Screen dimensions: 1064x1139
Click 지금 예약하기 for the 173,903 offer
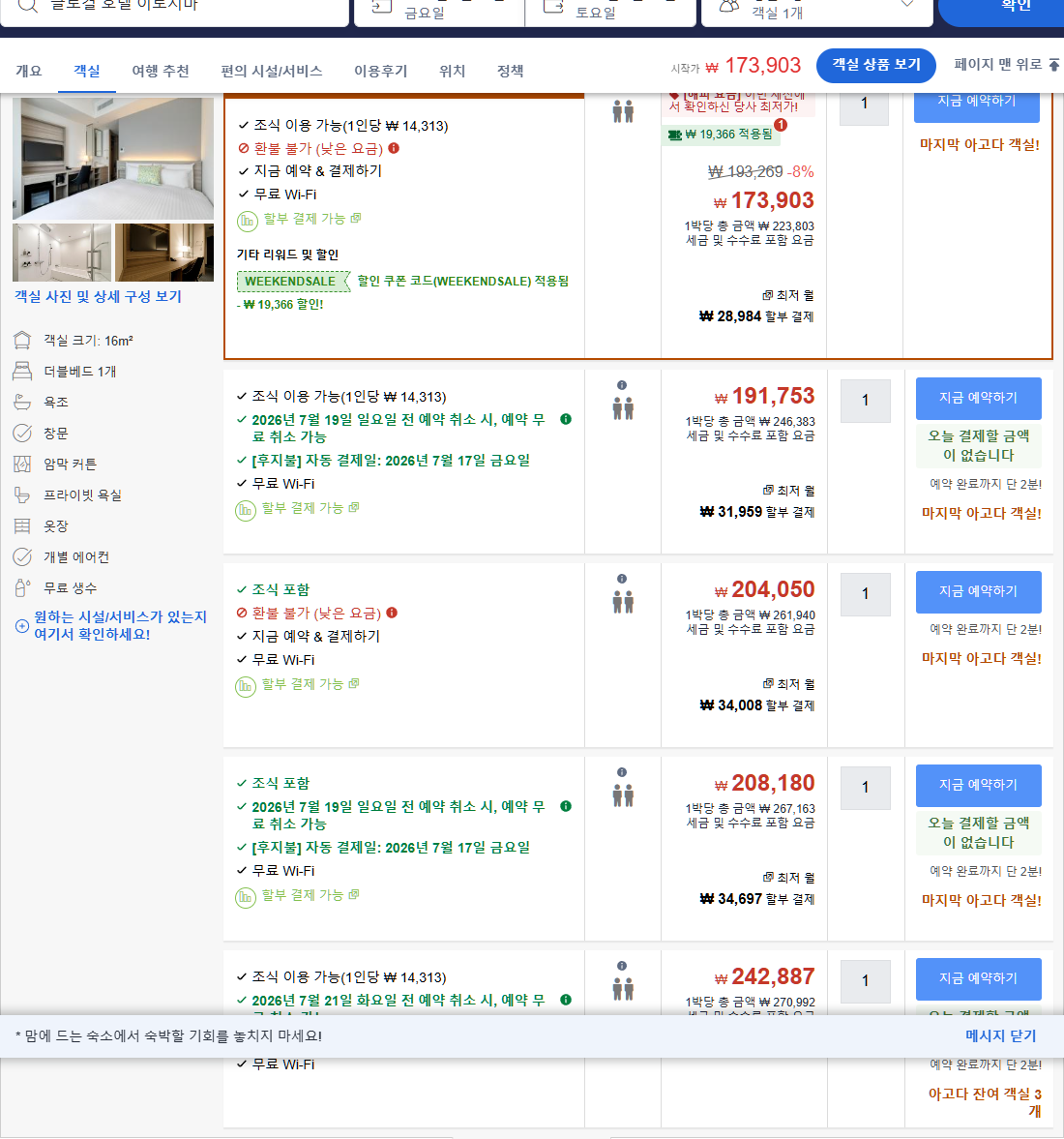976,103
